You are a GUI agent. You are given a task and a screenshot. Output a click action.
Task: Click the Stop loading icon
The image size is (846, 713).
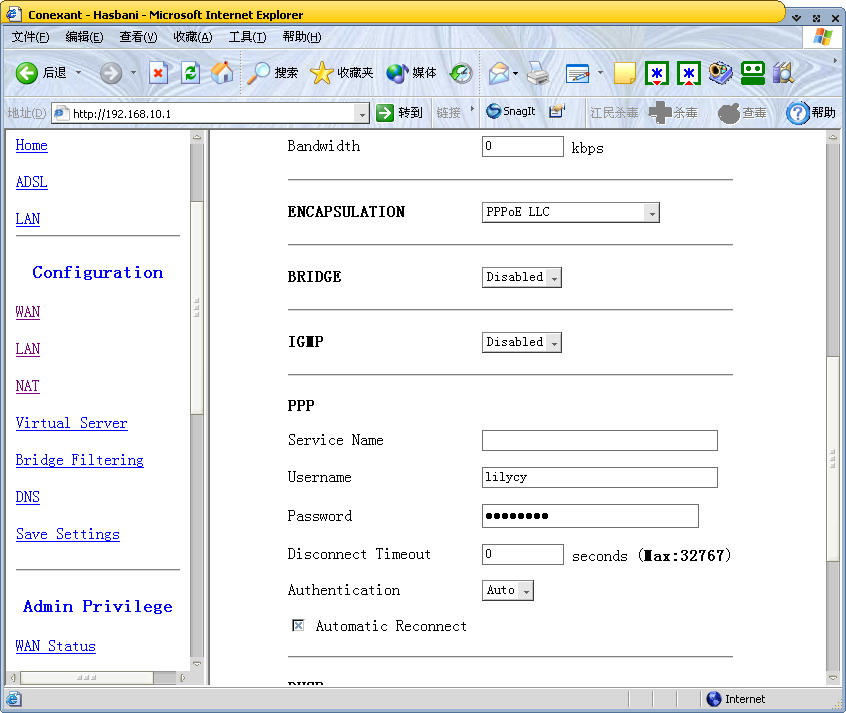(158, 73)
